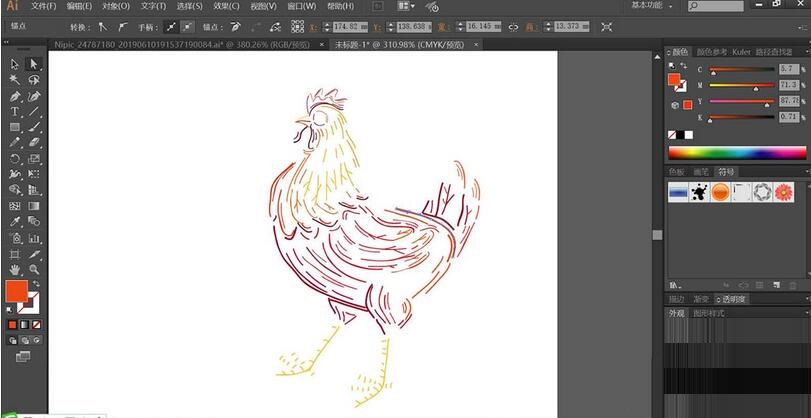Click the red flower symbol thumbnail

784,191
